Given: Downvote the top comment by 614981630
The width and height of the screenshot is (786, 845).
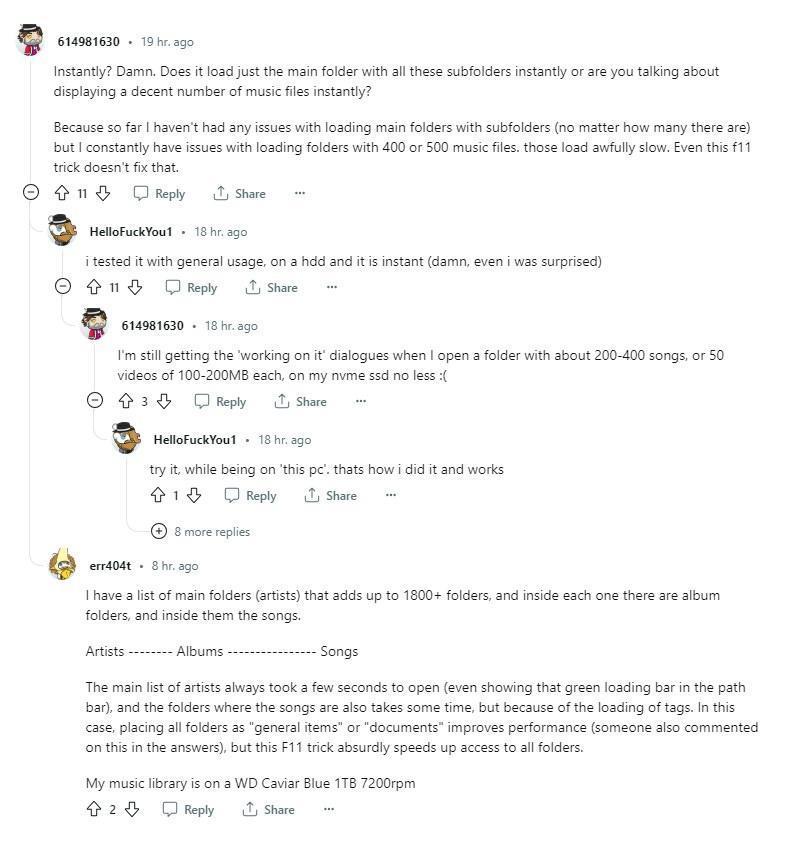Looking at the screenshot, I should tap(102, 194).
